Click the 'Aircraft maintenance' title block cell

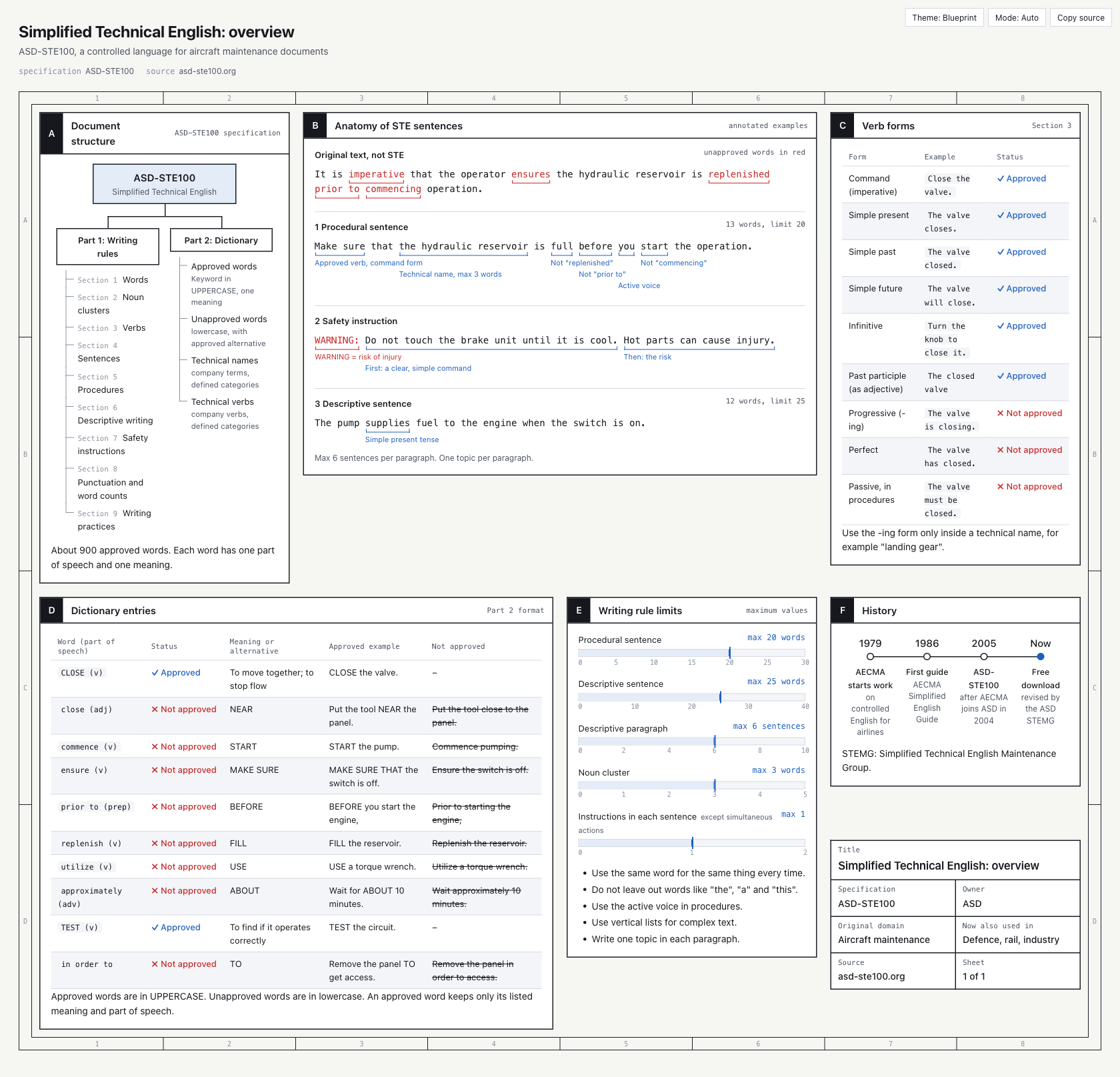click(893, 934)
